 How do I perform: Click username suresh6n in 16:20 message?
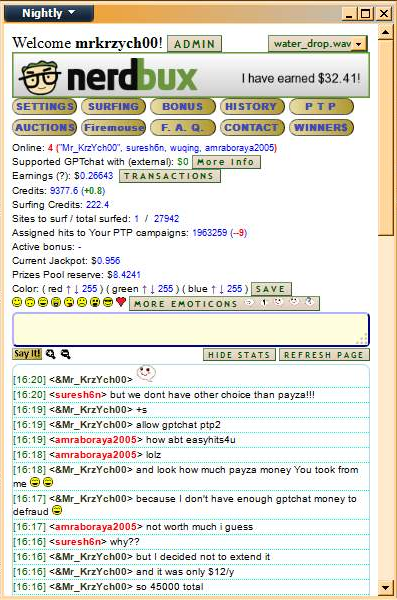tap(78, 395)
